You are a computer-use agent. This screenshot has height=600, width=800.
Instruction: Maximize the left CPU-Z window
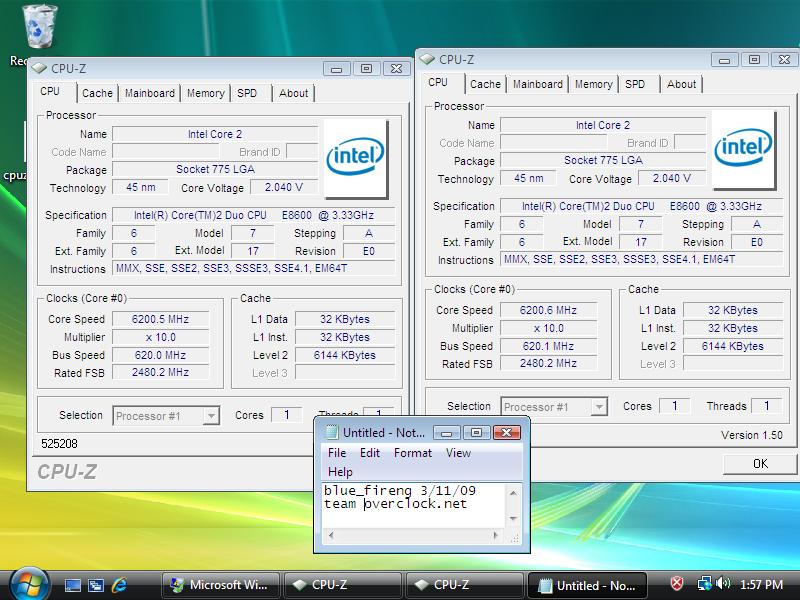pos(366,69)
